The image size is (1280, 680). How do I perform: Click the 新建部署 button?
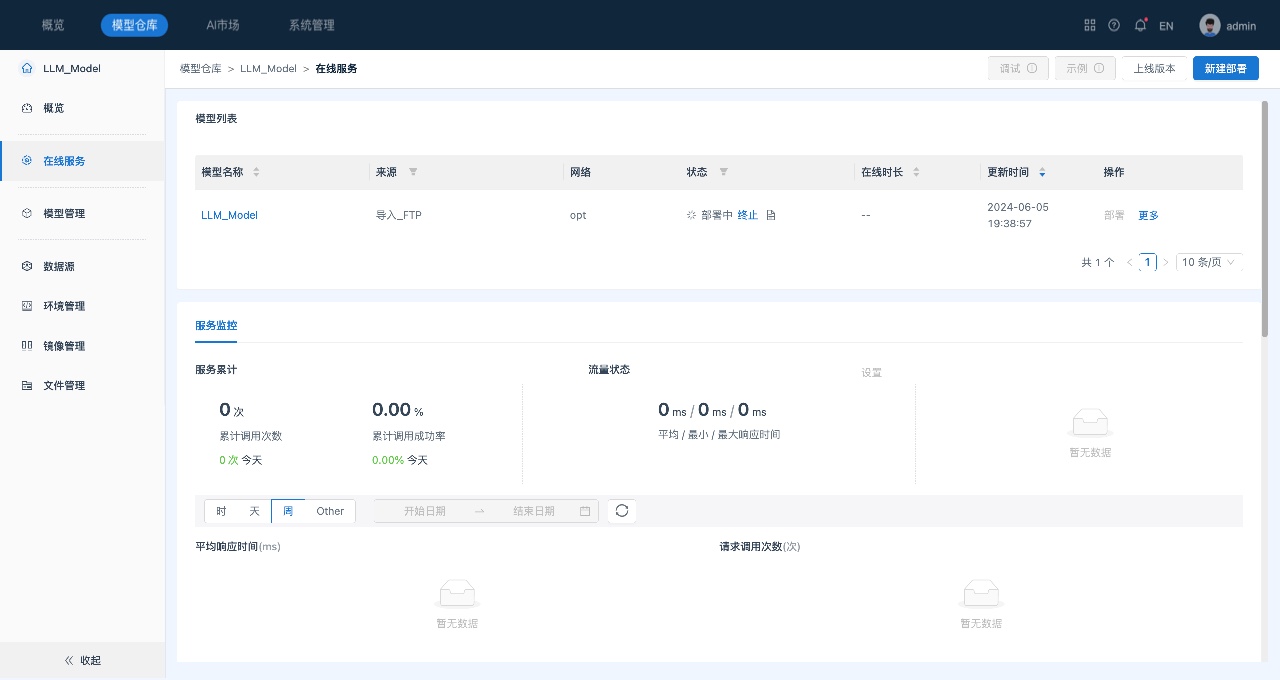[1225, 68]
